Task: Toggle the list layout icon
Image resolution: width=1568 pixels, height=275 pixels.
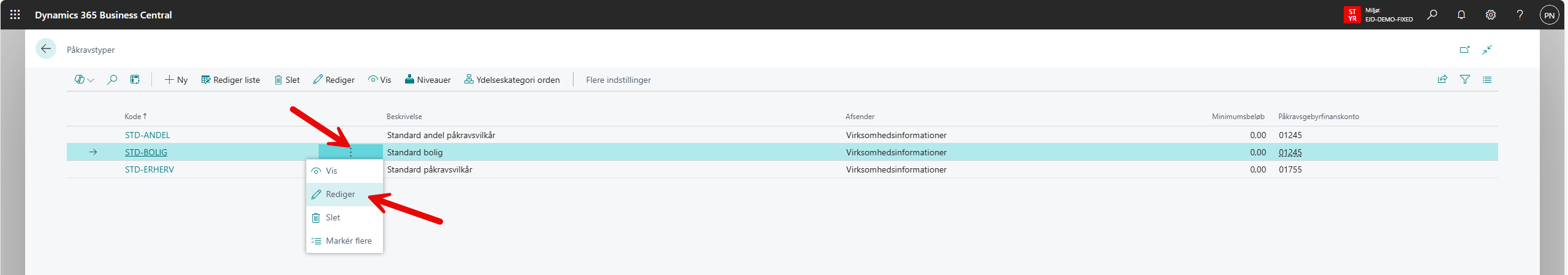Action: click(x=1487, y=80)
